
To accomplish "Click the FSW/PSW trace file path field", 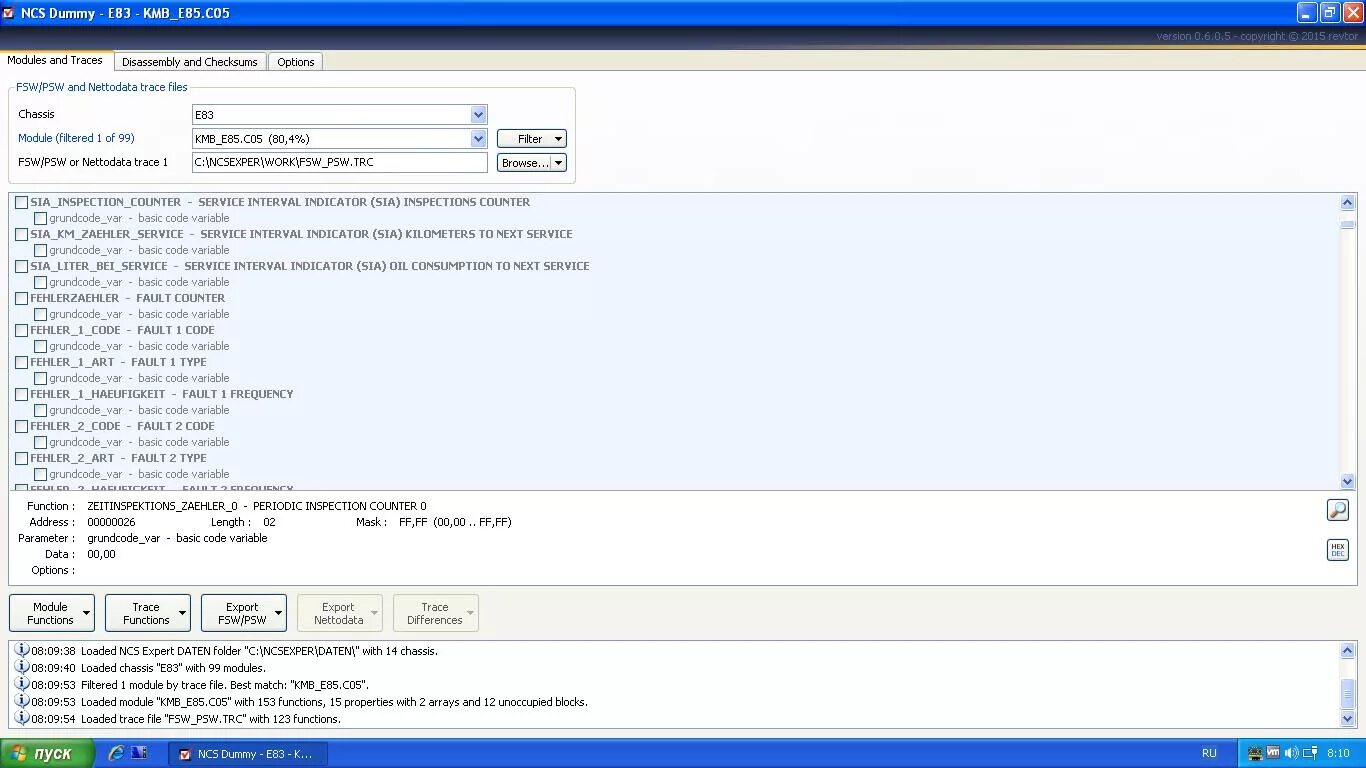I will pos(340,162).
